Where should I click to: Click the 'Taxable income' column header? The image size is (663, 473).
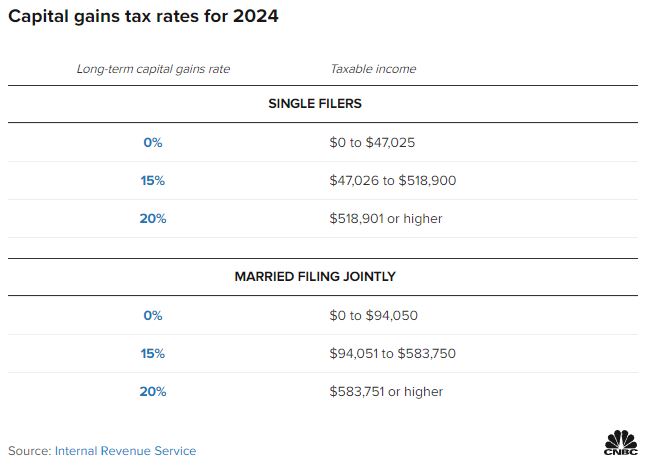pos(373,69)
